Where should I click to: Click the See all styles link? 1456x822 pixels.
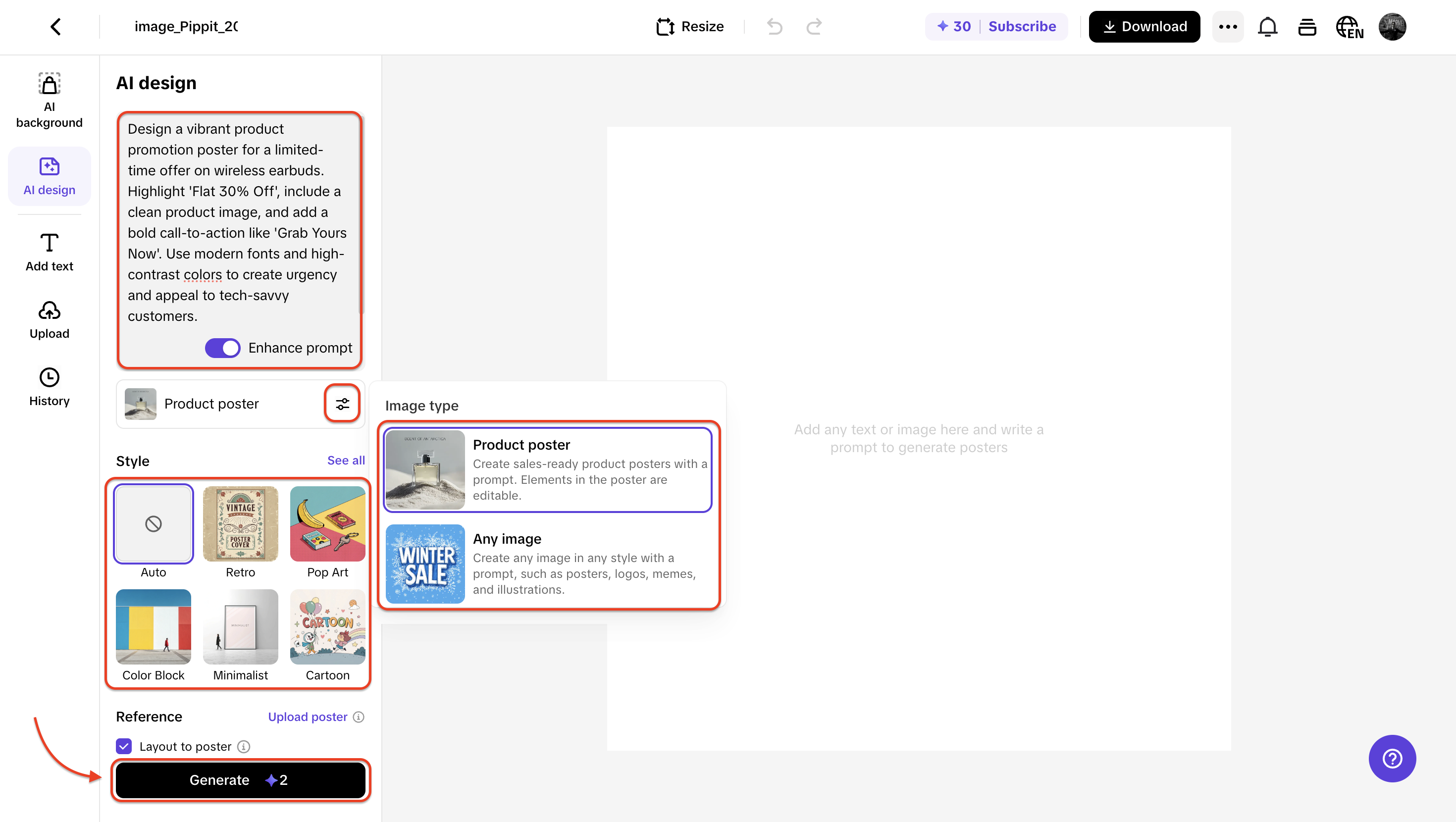345,460
